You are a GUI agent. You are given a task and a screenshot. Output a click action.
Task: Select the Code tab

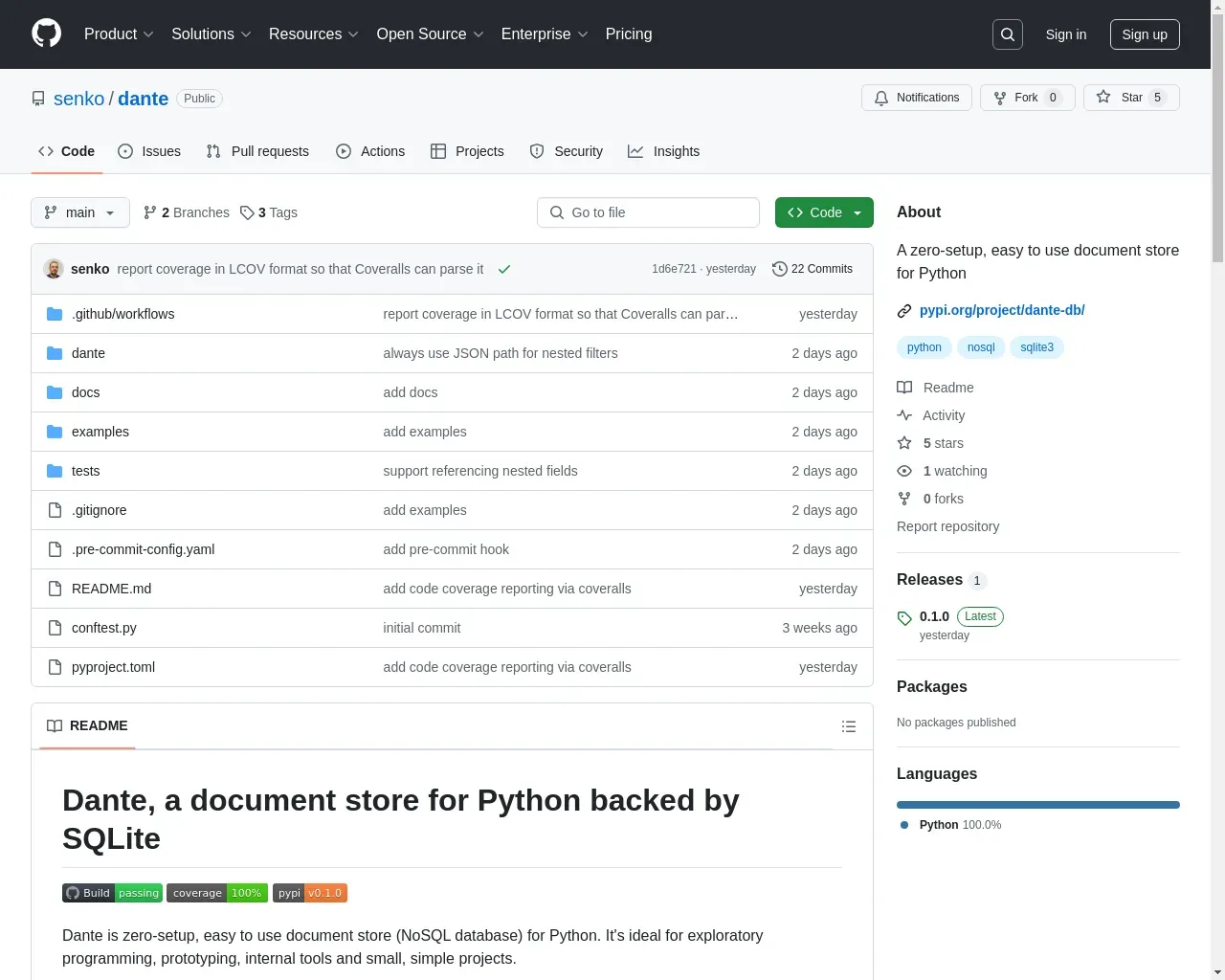[x=67, y=151]
